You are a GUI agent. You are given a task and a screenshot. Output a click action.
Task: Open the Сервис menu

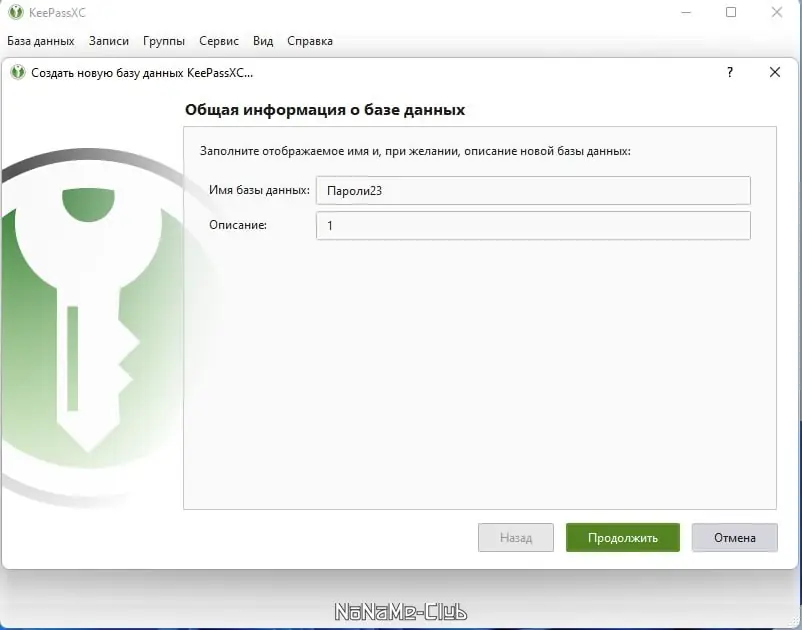point(219,41)
